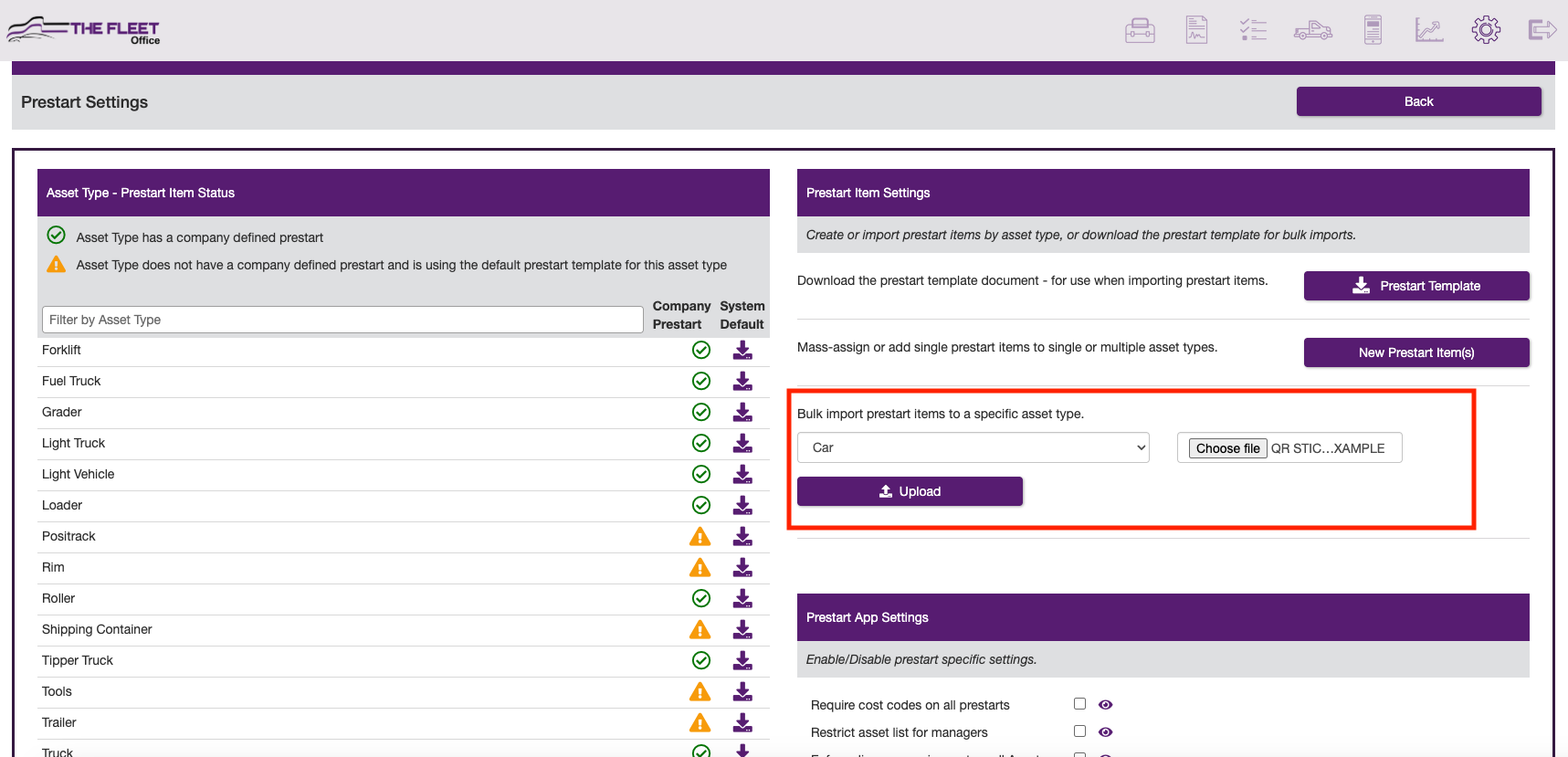The image size is (1568, 757).
Task: Click the Filter by Asset Type field
Action: pos(342,320)
